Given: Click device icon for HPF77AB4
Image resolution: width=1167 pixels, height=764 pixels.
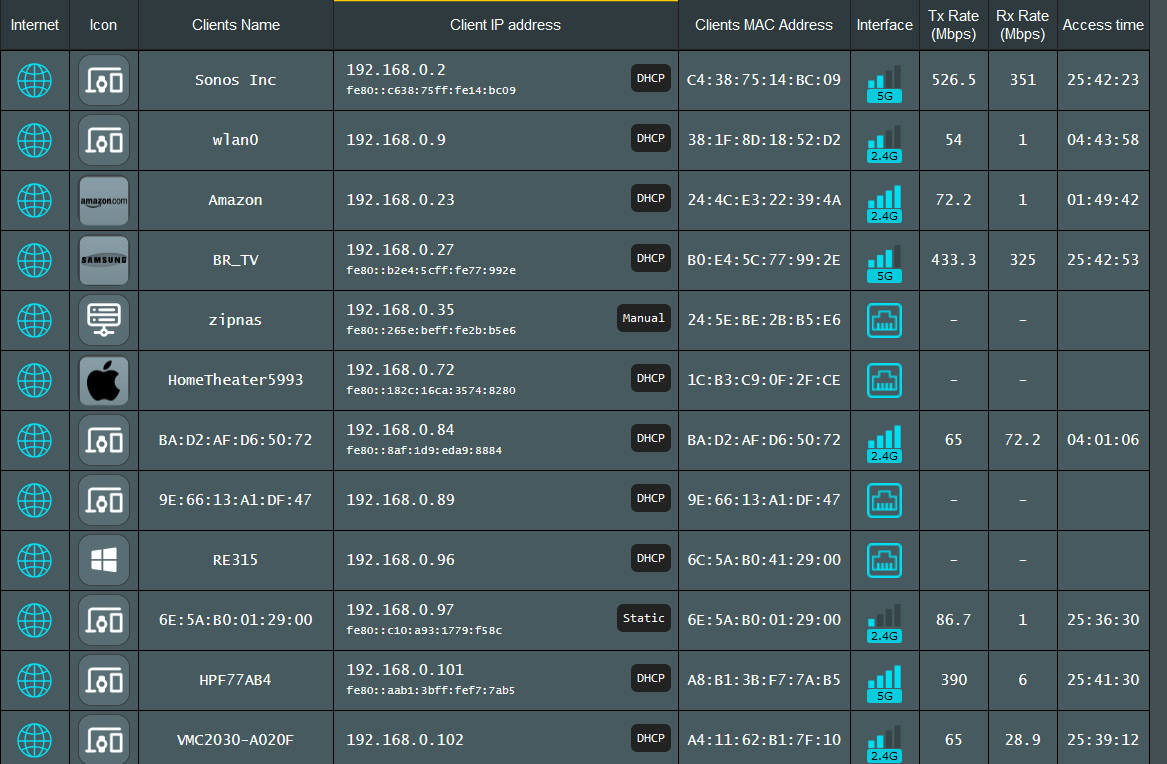Looking at the screenshot, I should [x=103, y=681].
